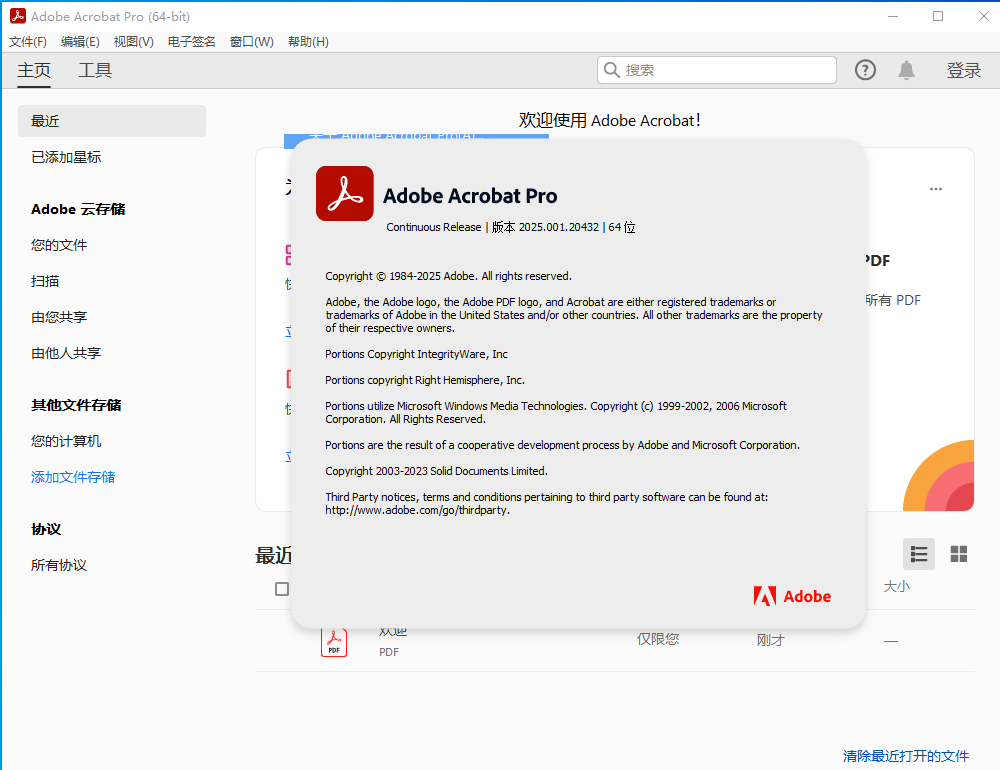The image size is (1000, 770).
Task: Open 您的文件 in the sidebar
Action: pos(59,245)
